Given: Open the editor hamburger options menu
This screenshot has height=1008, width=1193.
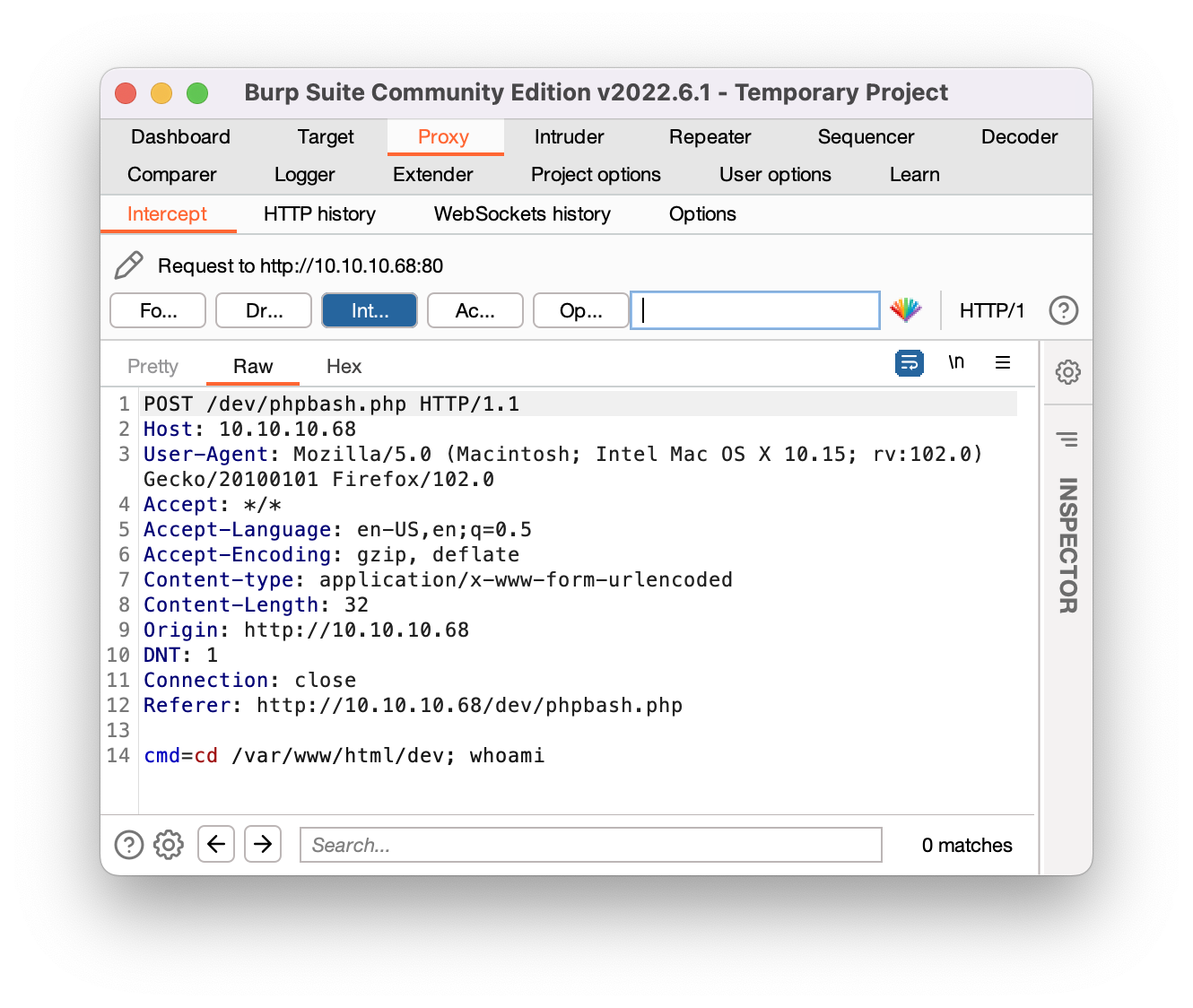Looking at the screenshot, I should 1003,362.
